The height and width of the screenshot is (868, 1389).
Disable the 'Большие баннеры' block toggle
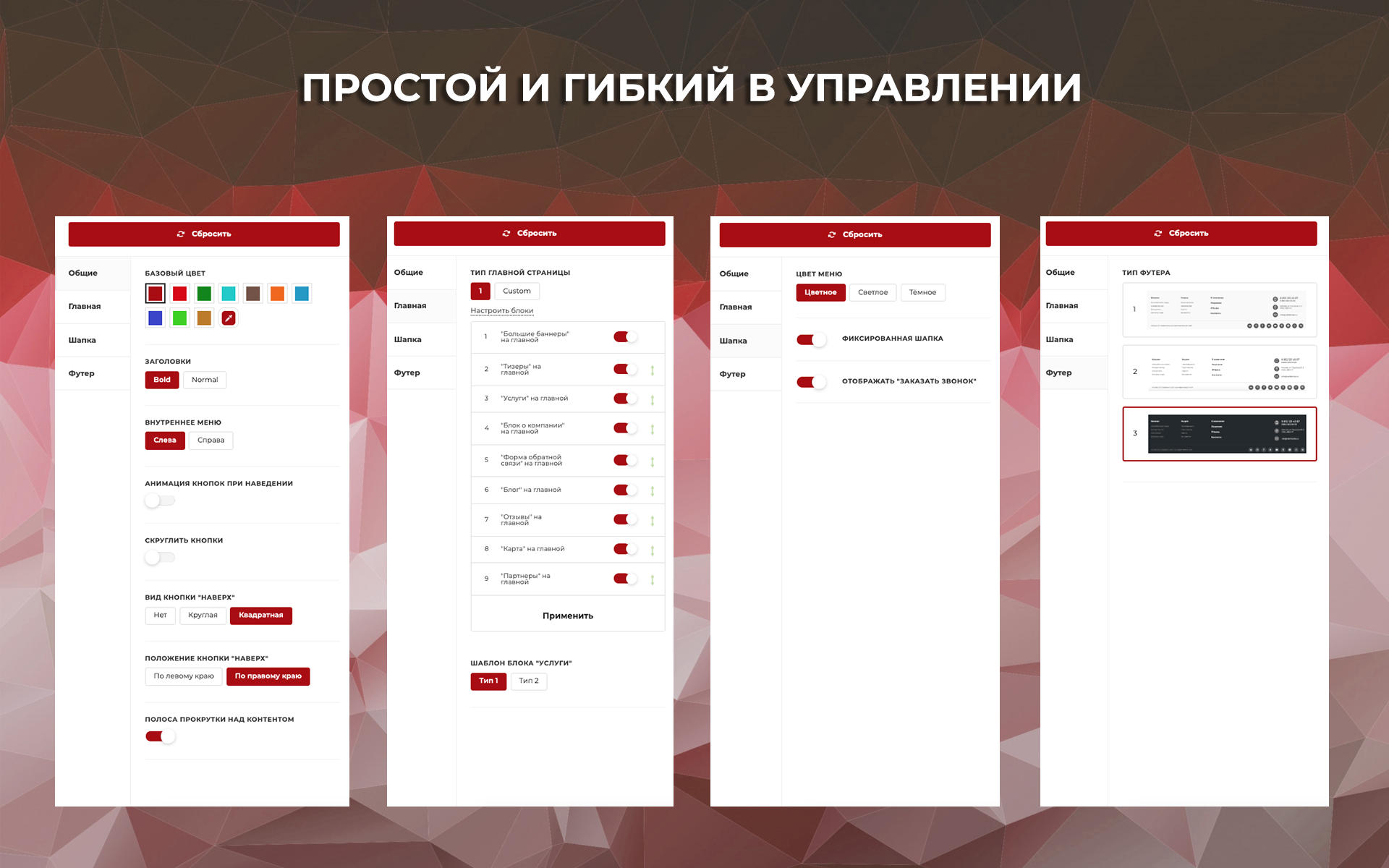coord(625,339)
